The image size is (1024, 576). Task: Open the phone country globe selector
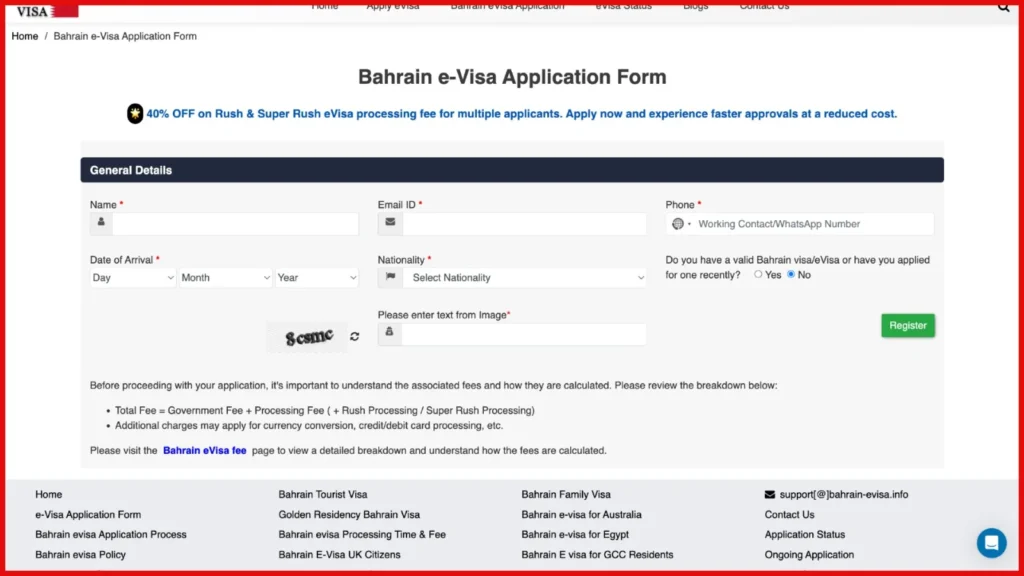pos(680,224)
